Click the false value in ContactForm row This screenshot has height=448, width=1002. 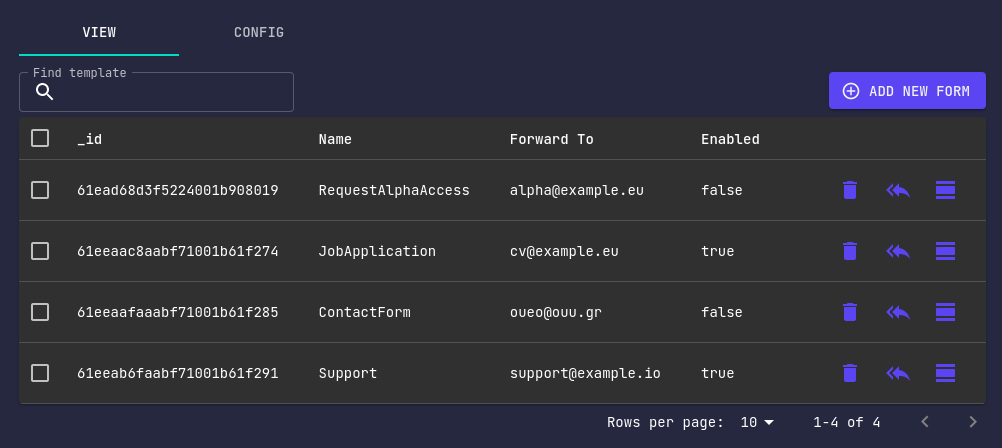pos(721,312)
